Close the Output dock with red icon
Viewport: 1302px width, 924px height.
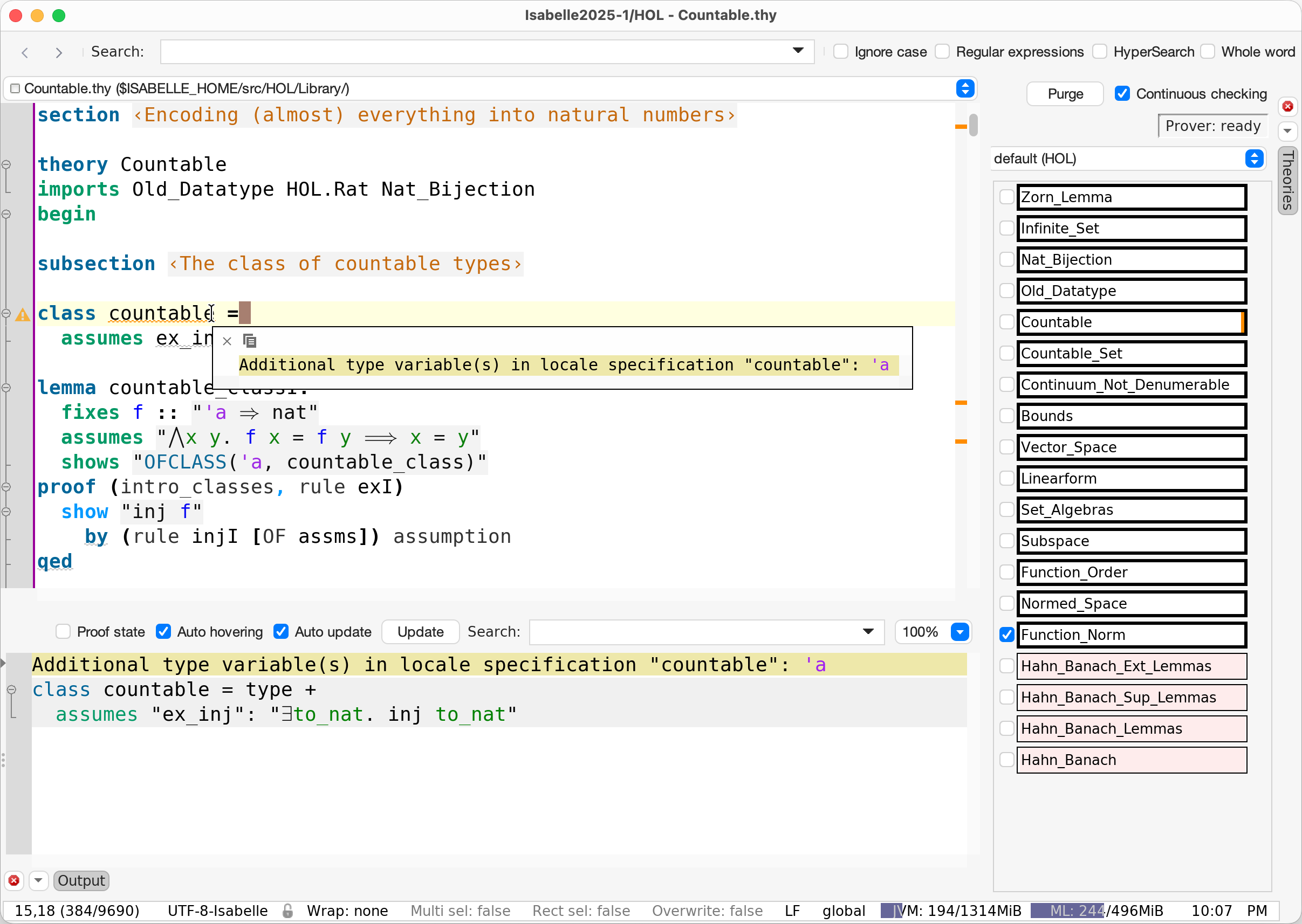coord(14,880)
